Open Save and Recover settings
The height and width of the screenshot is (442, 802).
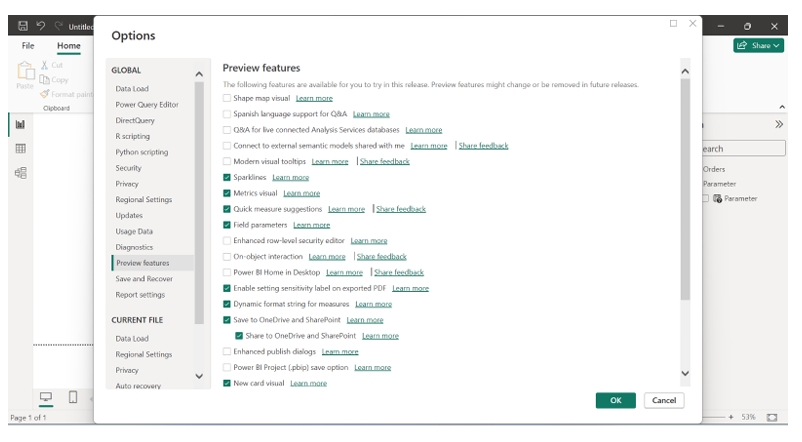pos(144,279)
